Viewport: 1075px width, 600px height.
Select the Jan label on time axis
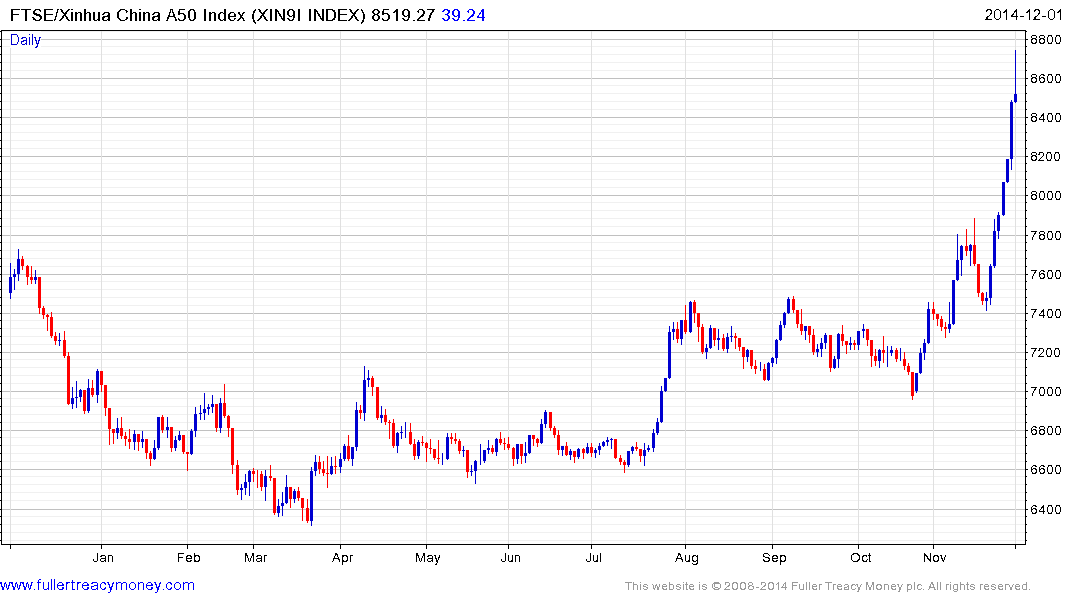(103, 557)
